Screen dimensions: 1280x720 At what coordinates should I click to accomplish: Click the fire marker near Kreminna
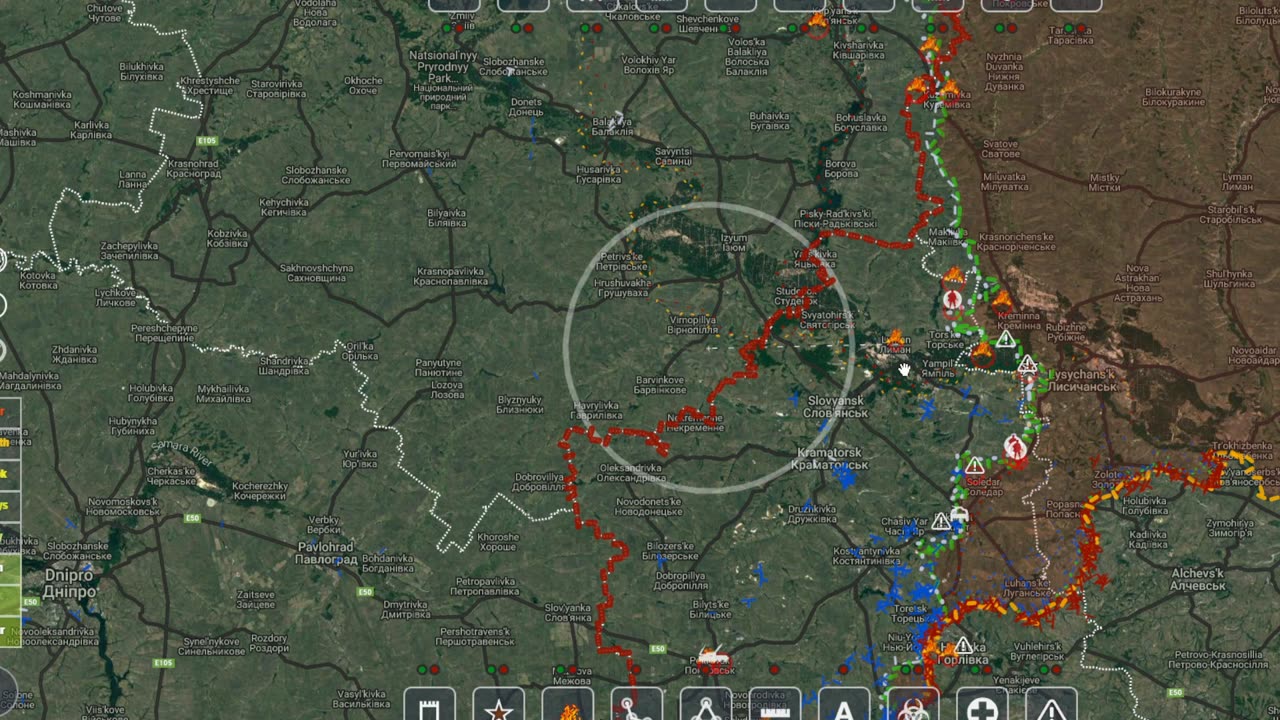tap(1001, 300)
